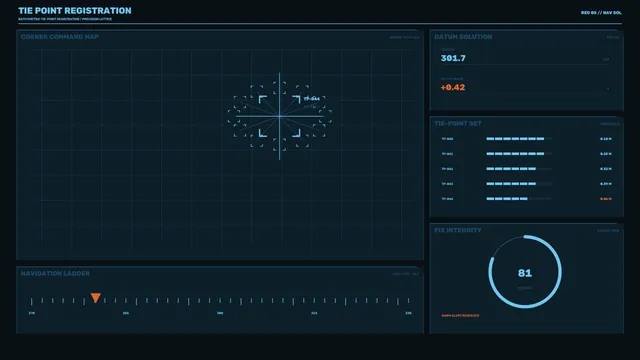Screen dimensions: 640x360
Task: Click the segmented bar in the TP-044 row
Action: coord(519,199)
